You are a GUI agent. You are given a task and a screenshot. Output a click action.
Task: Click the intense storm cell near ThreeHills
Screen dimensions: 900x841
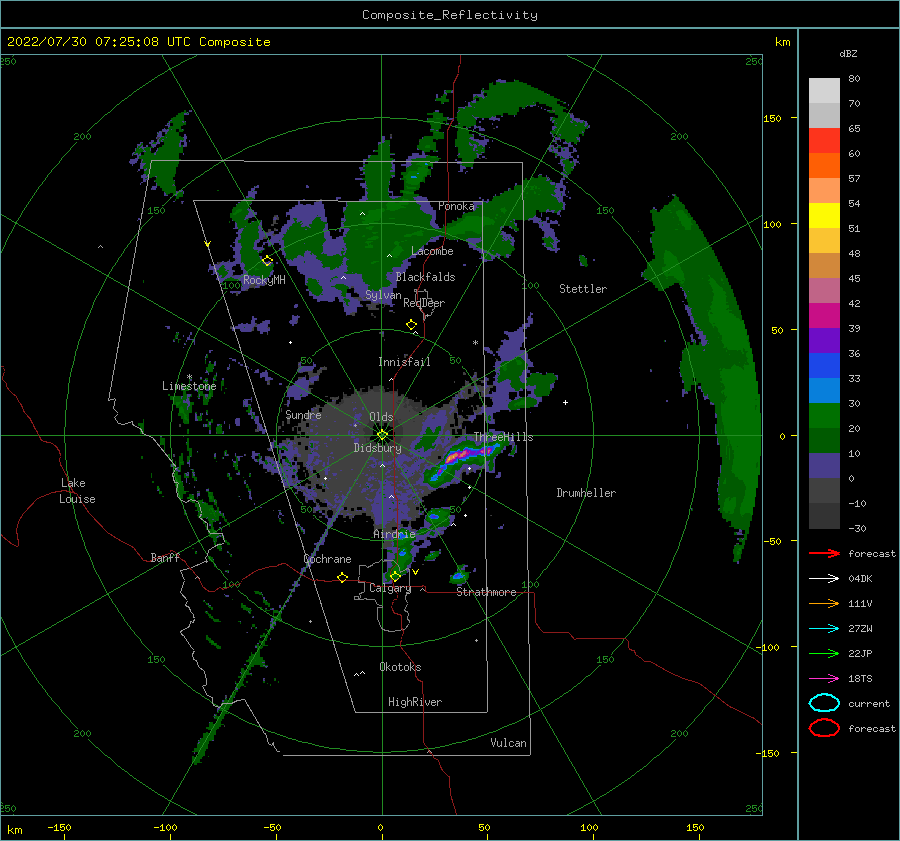(462, 458)
